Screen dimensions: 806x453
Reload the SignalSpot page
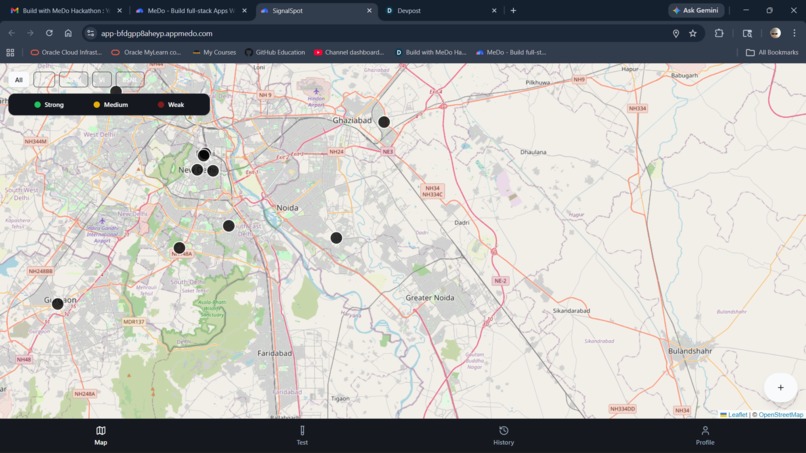click(49, 33)
